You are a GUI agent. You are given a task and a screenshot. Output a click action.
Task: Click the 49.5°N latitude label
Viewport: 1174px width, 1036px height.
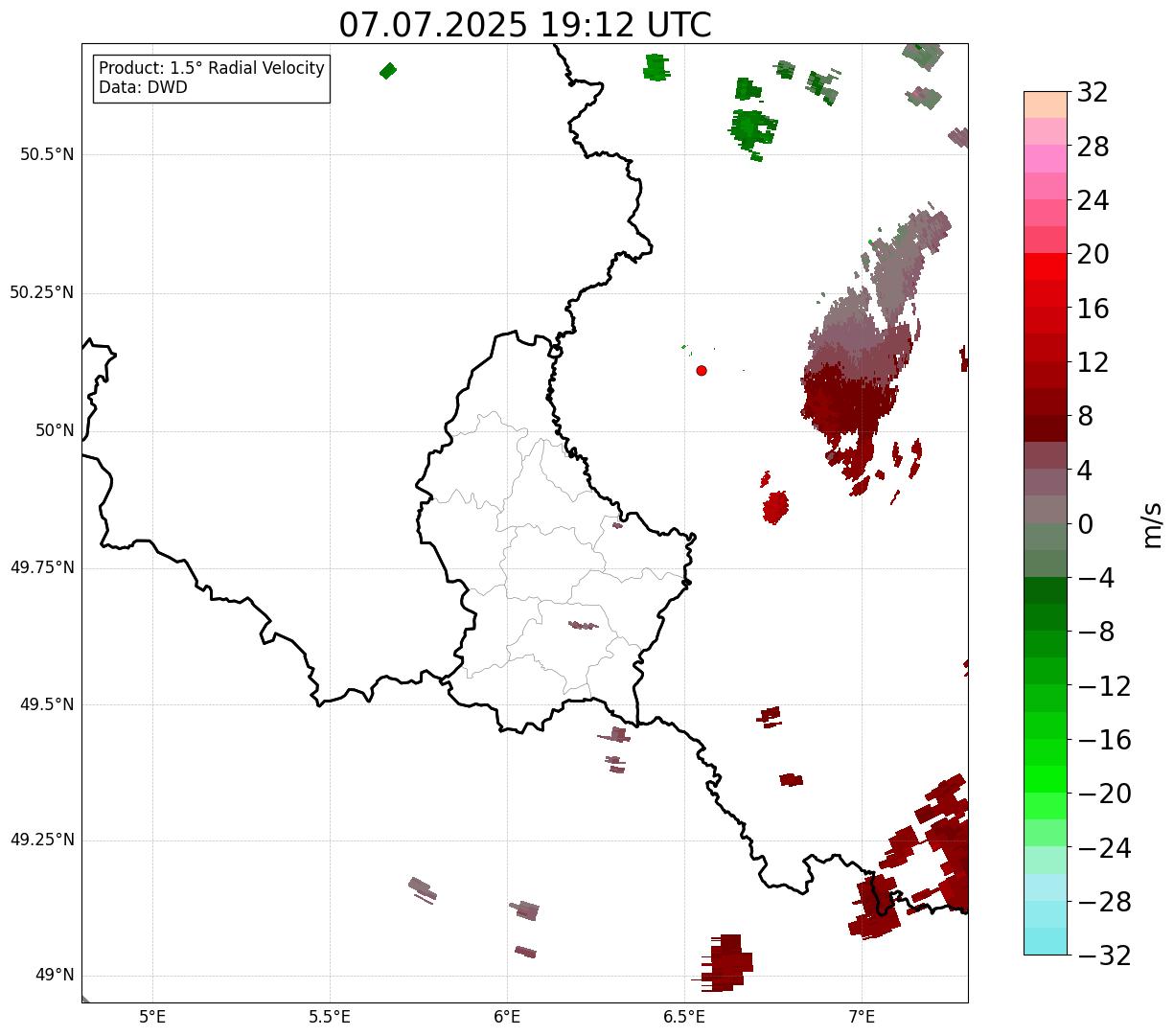(47, 704)
